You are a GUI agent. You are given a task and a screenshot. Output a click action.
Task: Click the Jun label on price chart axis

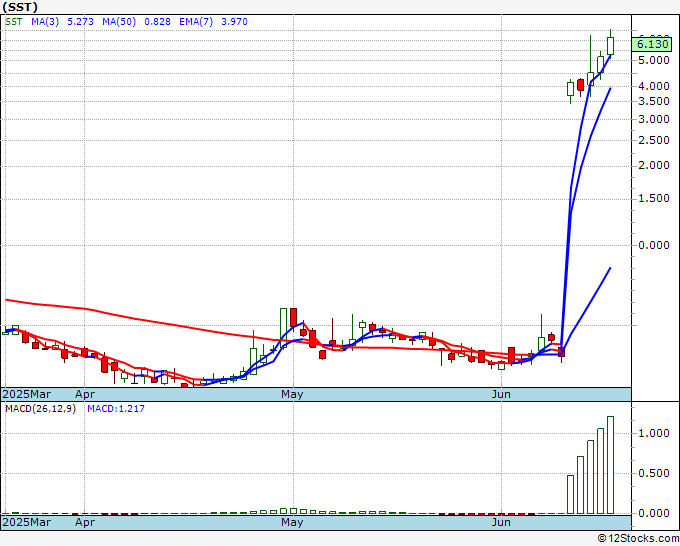coord(501,394)
